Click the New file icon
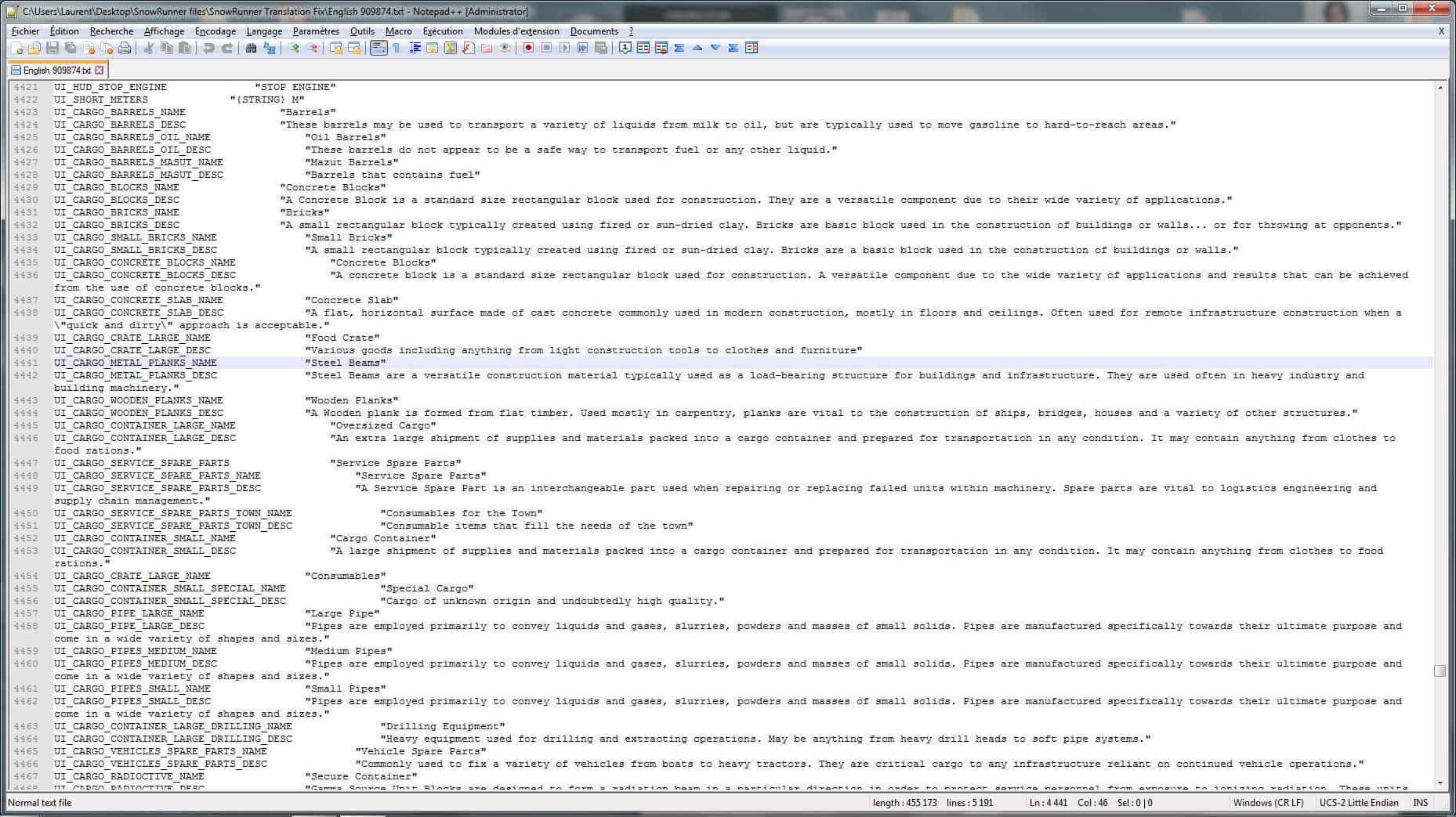Image resolution: width=1456 pixels, height=817 pixels. (x=16, y=49)
